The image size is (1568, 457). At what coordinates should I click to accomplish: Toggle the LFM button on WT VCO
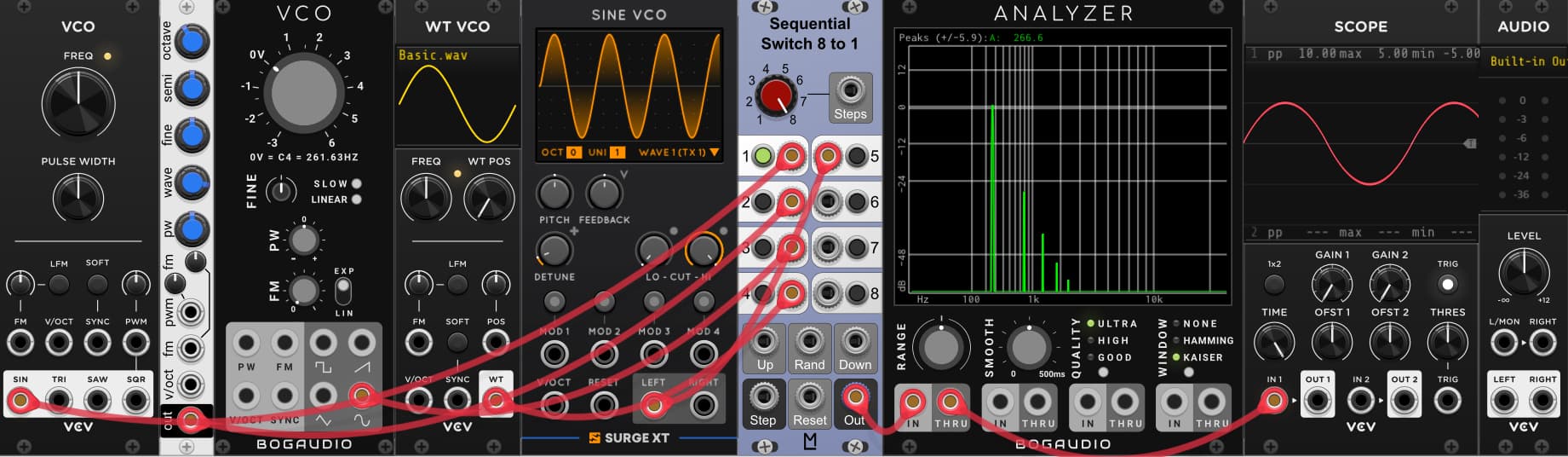(x=457, y=284)
